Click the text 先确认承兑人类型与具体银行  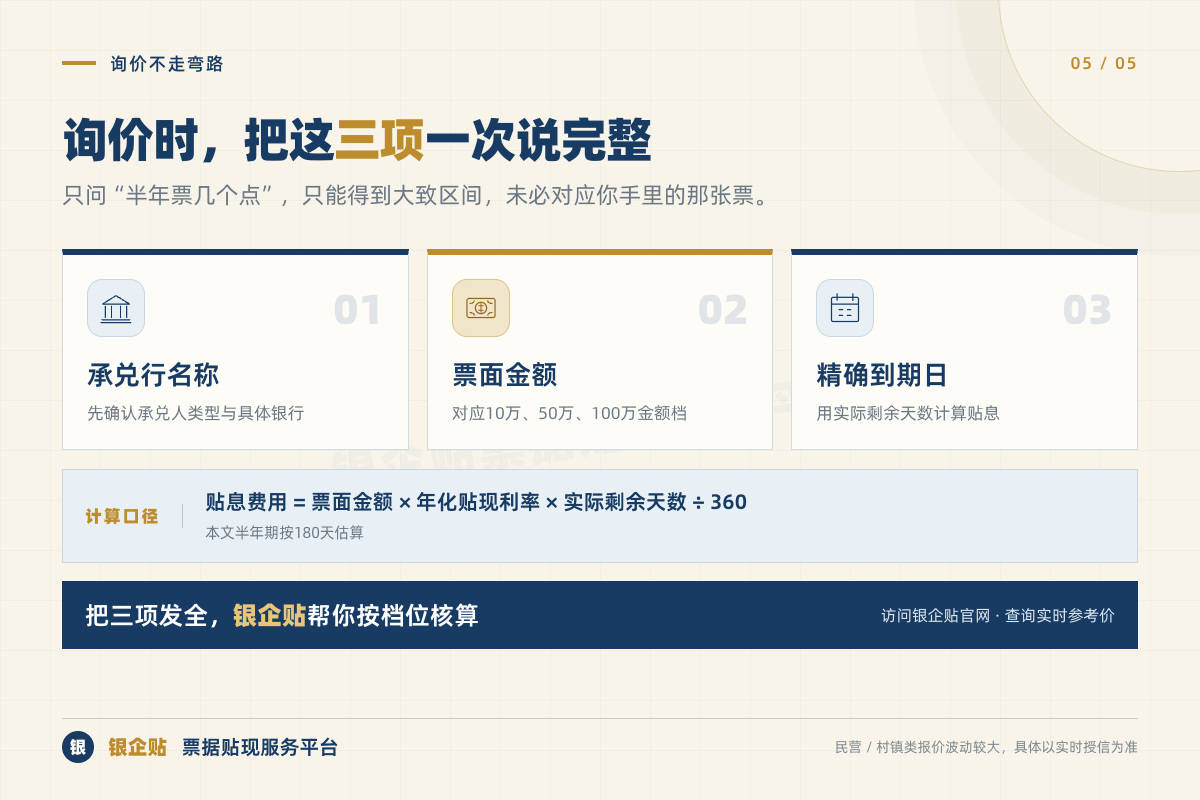[196, 413]
